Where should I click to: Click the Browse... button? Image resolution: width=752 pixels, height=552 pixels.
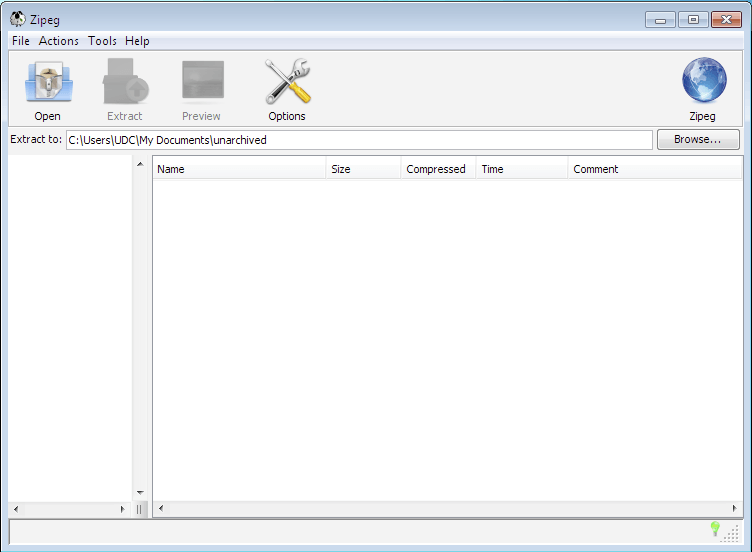click(x=698, y=140)
